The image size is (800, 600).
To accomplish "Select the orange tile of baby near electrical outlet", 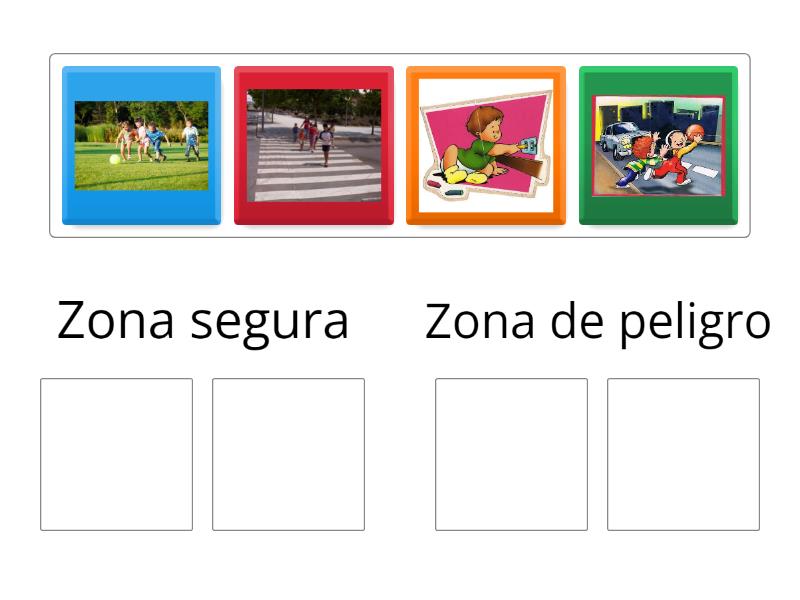I will [x=489, y=145].
